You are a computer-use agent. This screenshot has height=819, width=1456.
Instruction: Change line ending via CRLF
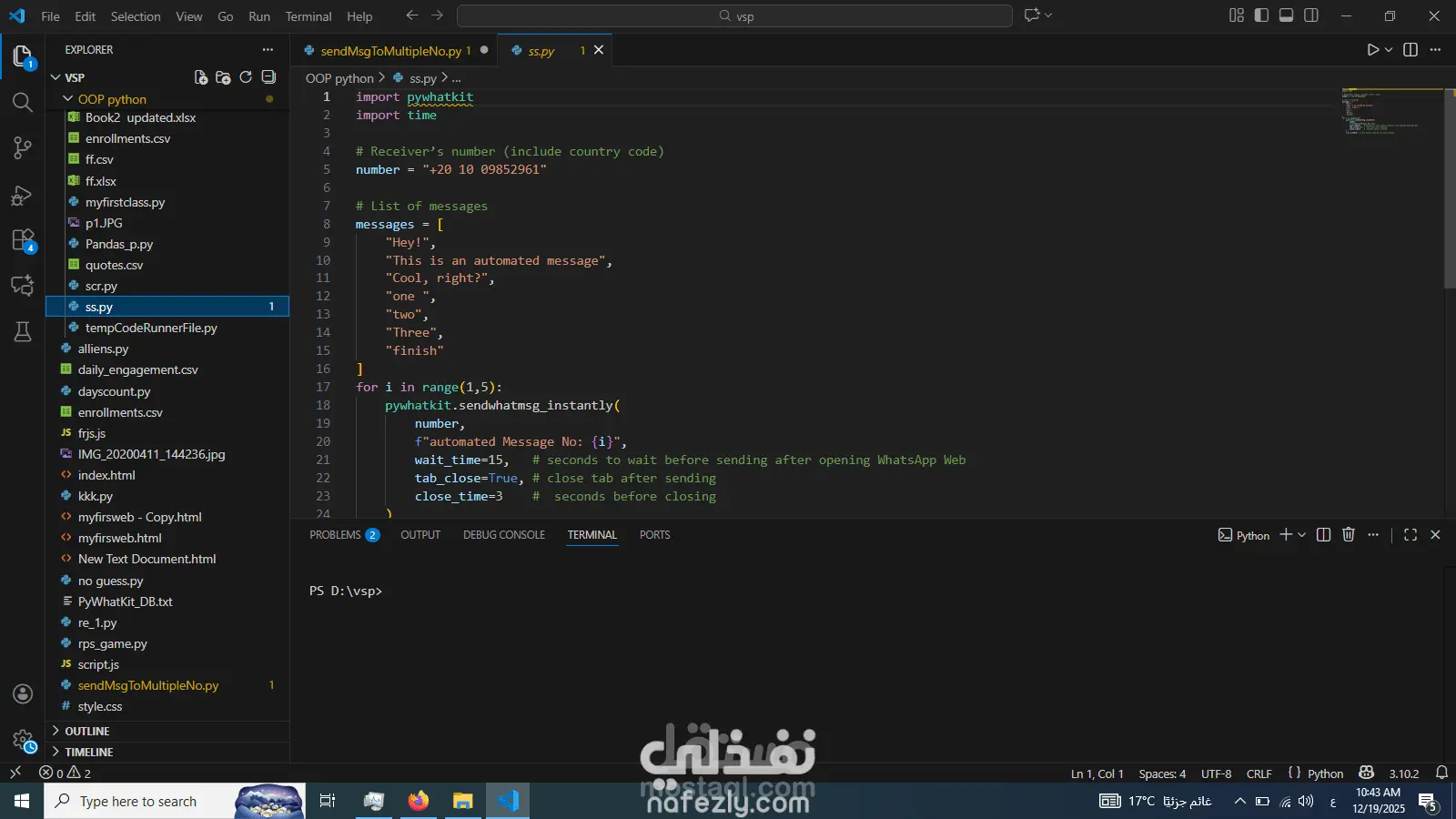1259,773
